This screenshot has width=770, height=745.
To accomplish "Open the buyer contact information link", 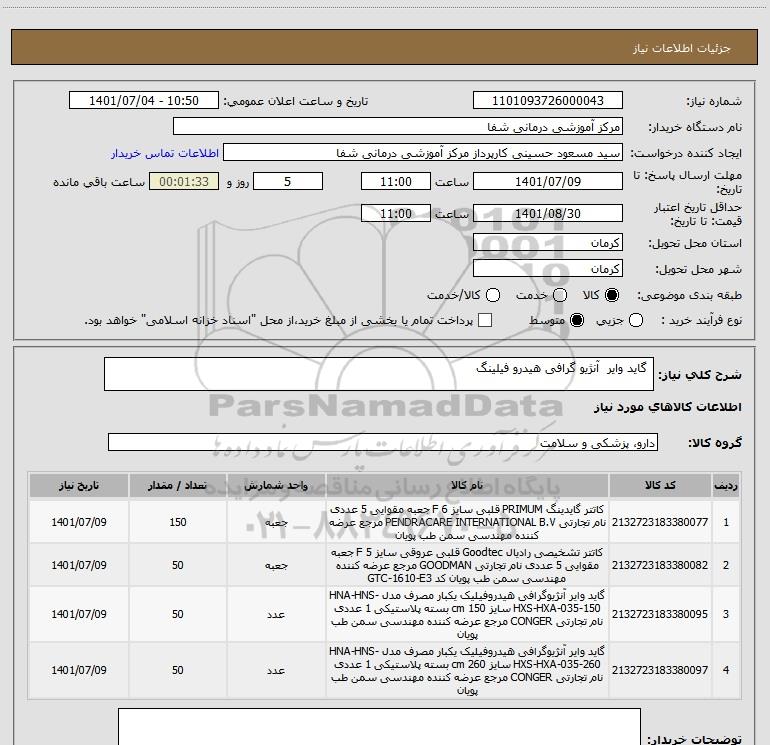I will point(165,153).
